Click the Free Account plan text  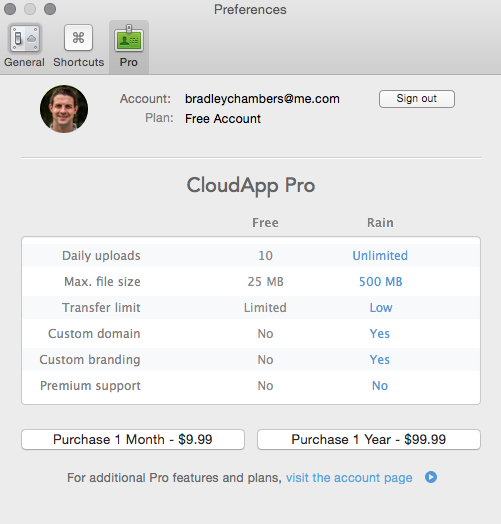223,119
